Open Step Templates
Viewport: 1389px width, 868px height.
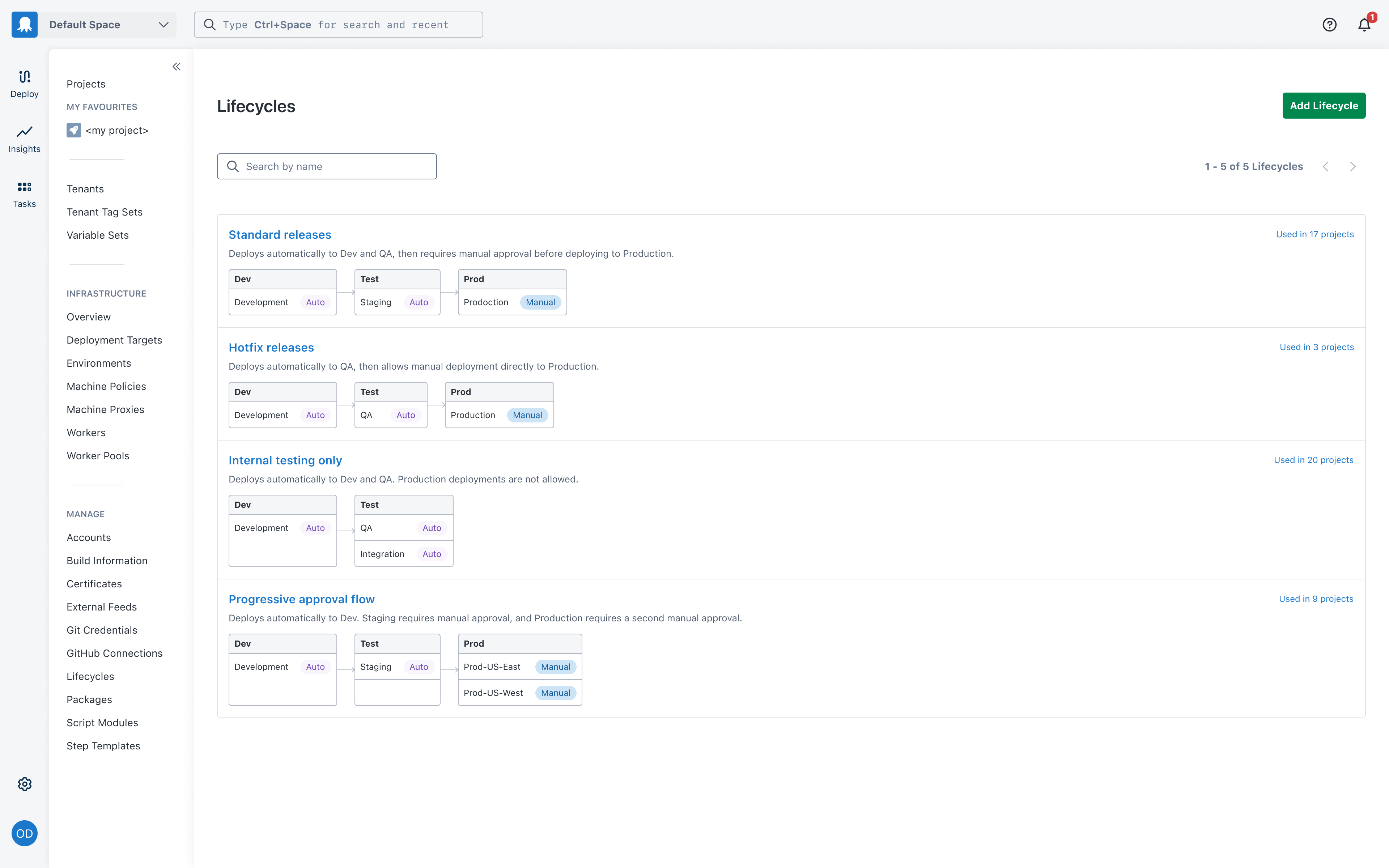pyautogui.click(x=103, y=746)
